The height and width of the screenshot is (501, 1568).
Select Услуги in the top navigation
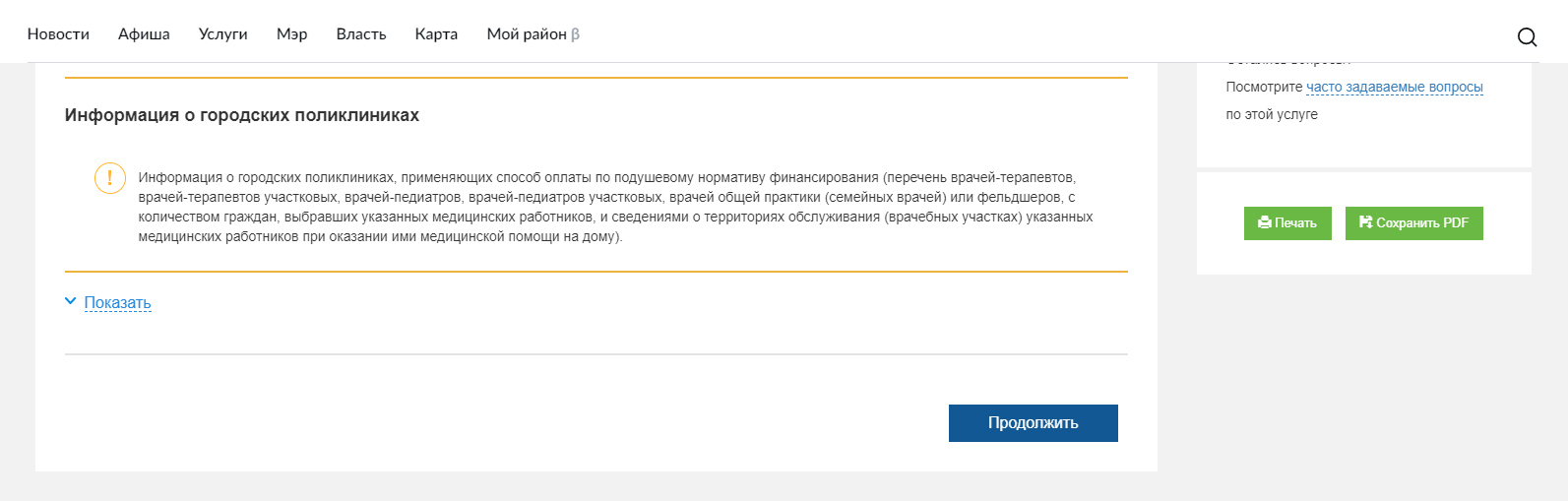pos(222,34)
